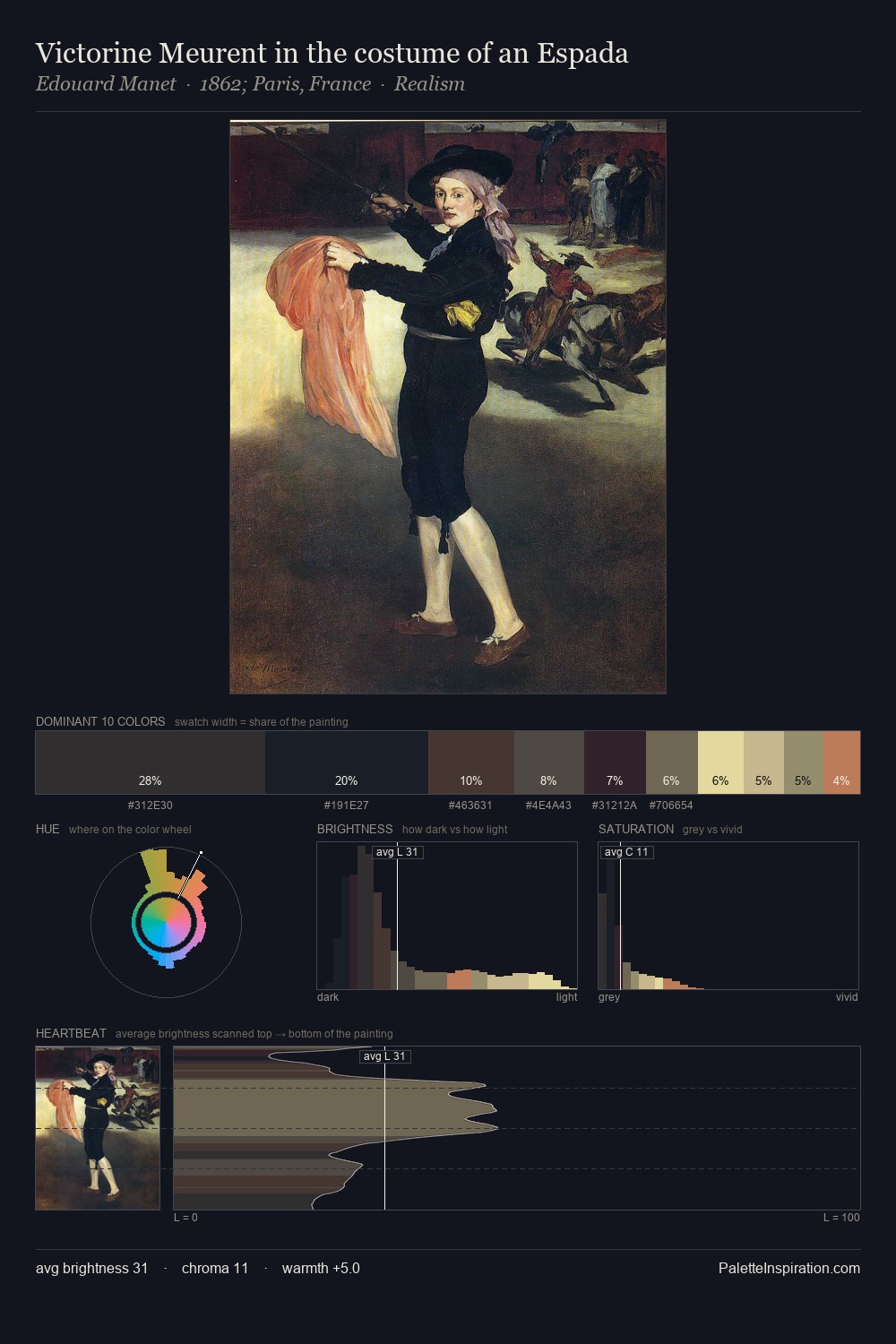
Task: Click the 1862; Paris, France text
Action: 285,84
